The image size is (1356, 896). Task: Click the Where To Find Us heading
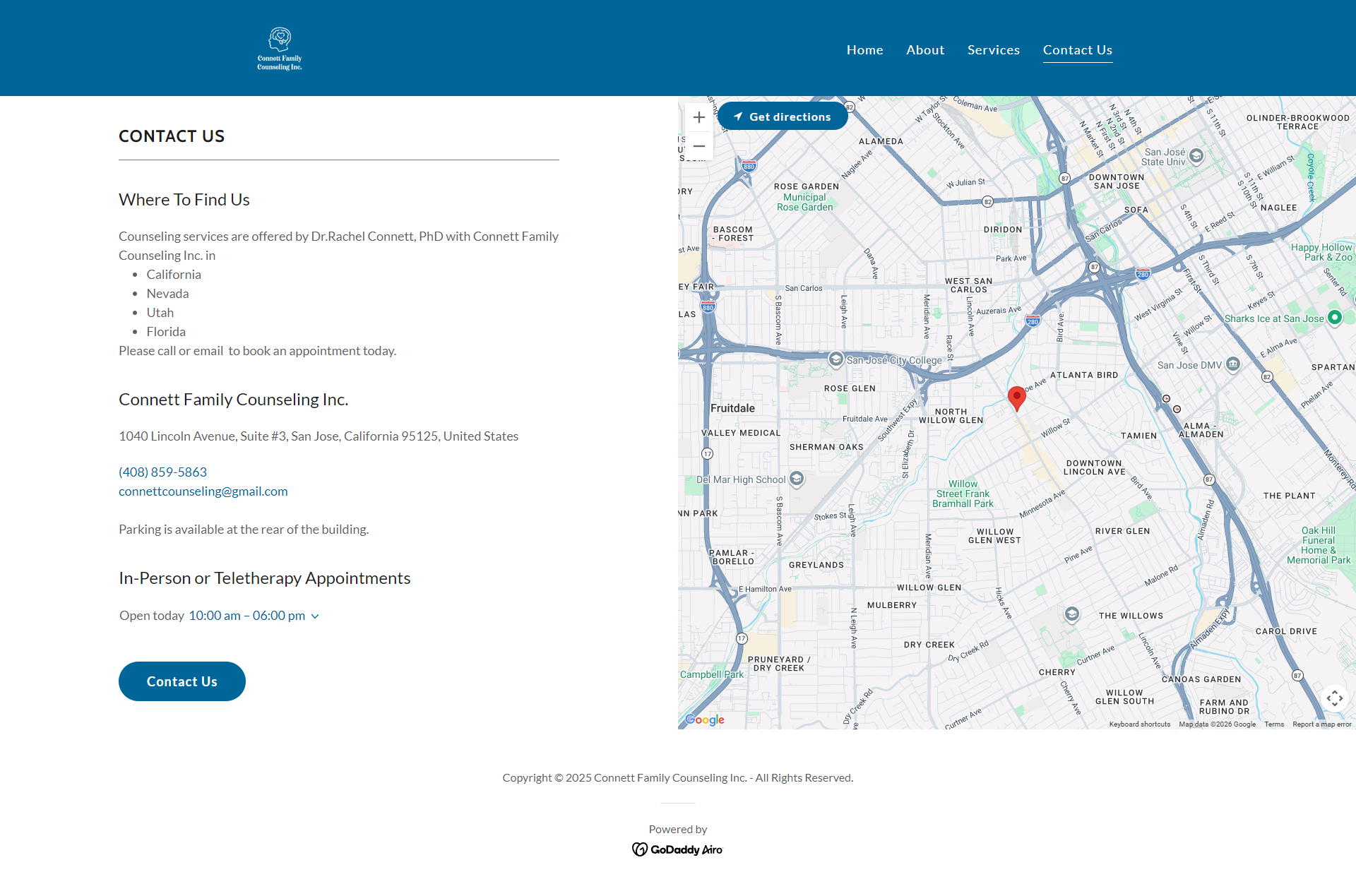click(x=184, y=200)
